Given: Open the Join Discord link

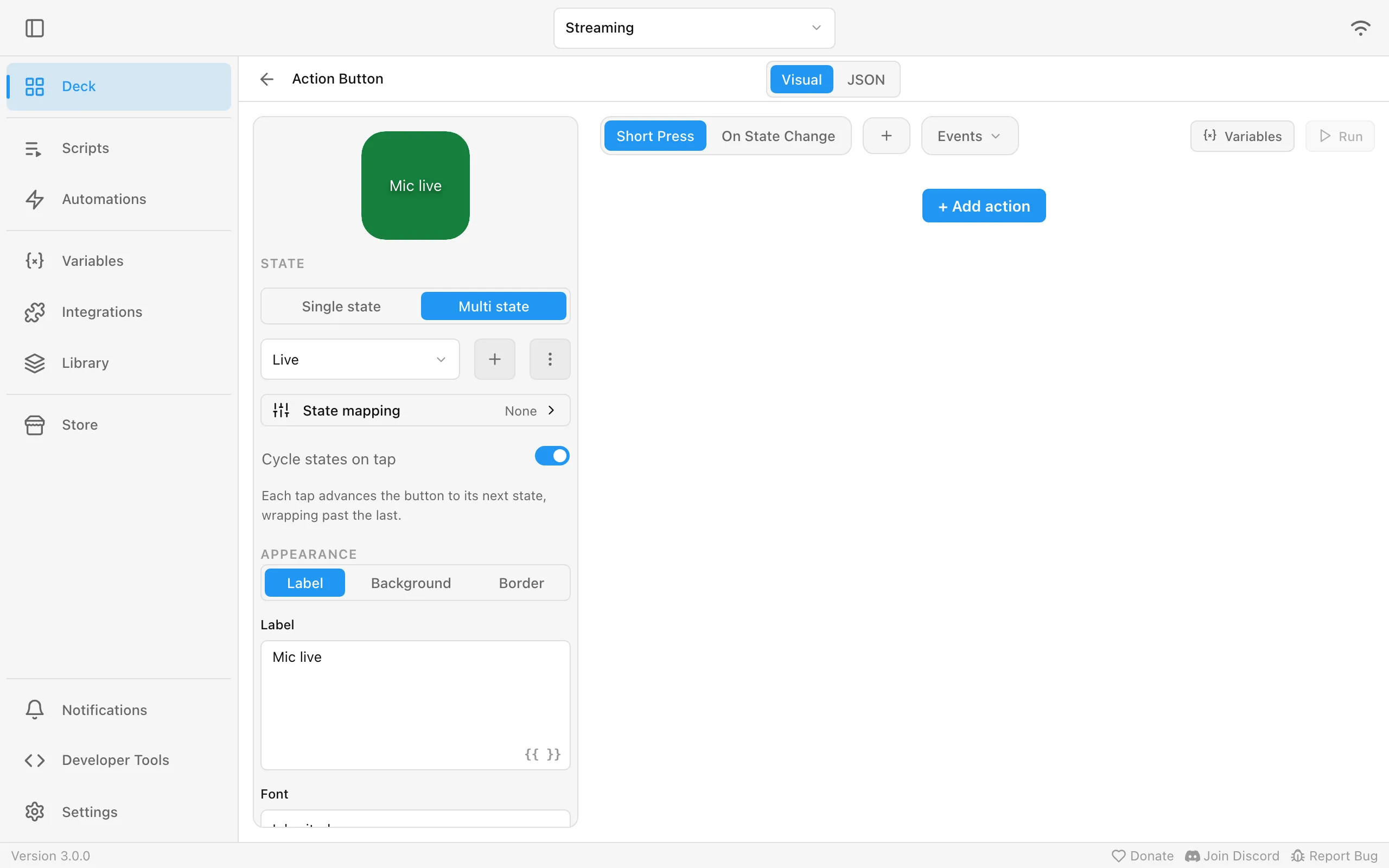Looking at the screenshot, I should (x=1232, y=856).
